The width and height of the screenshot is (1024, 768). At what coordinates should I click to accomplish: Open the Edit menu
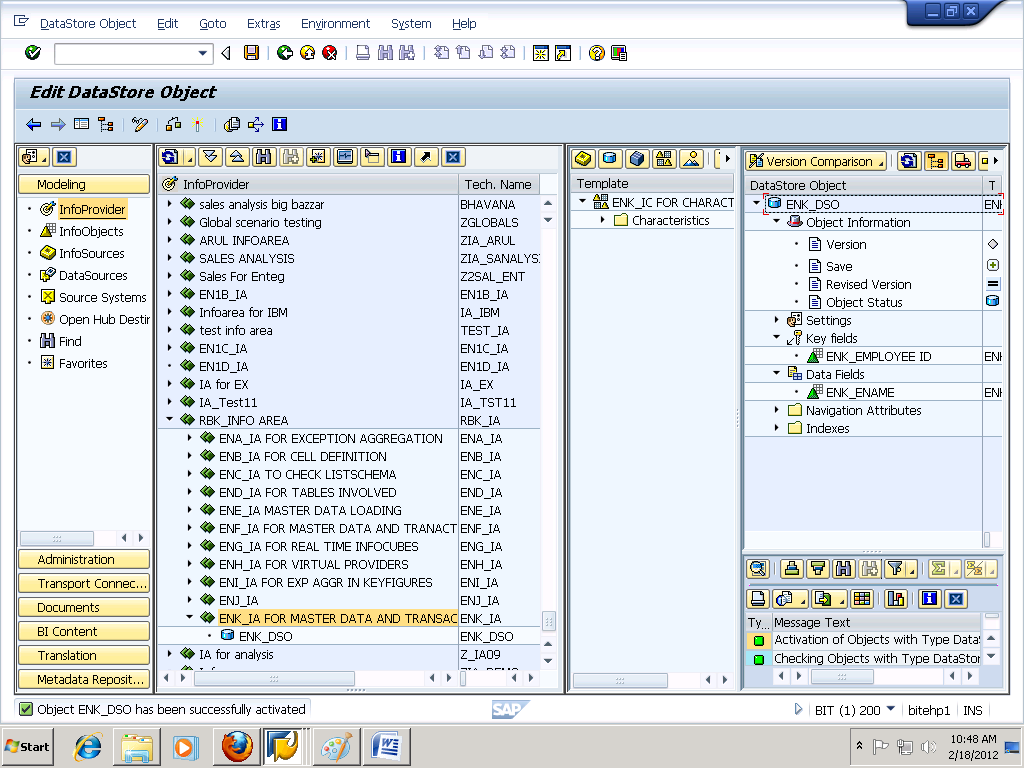(167, 24)
